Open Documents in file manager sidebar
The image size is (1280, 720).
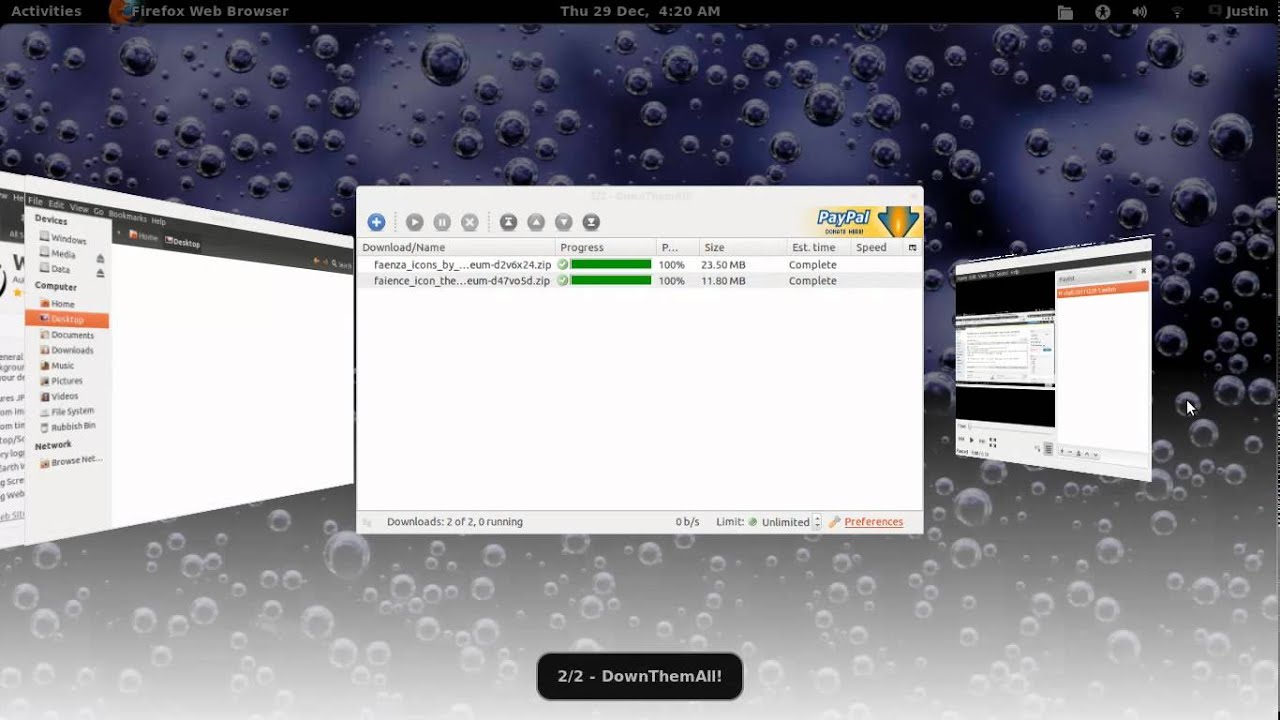click(66, 335)
